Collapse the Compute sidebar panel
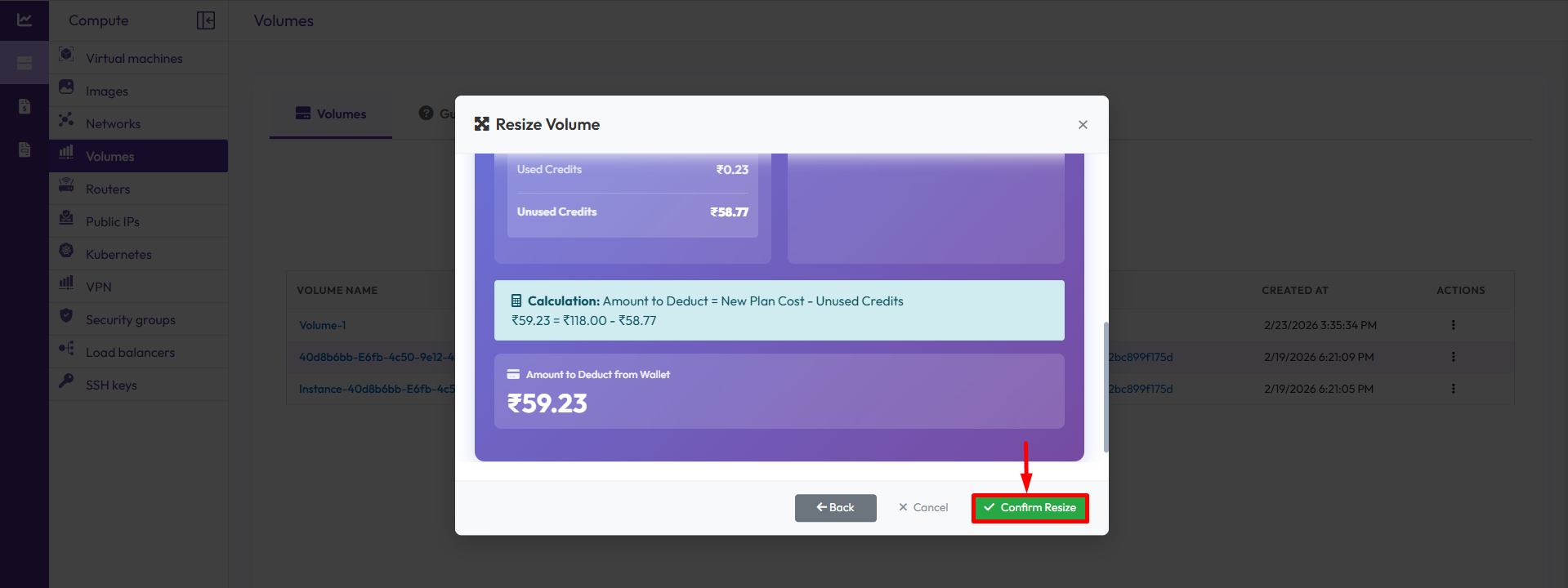The height and width of the screenshot is (588, 1568). coord(206,20)
